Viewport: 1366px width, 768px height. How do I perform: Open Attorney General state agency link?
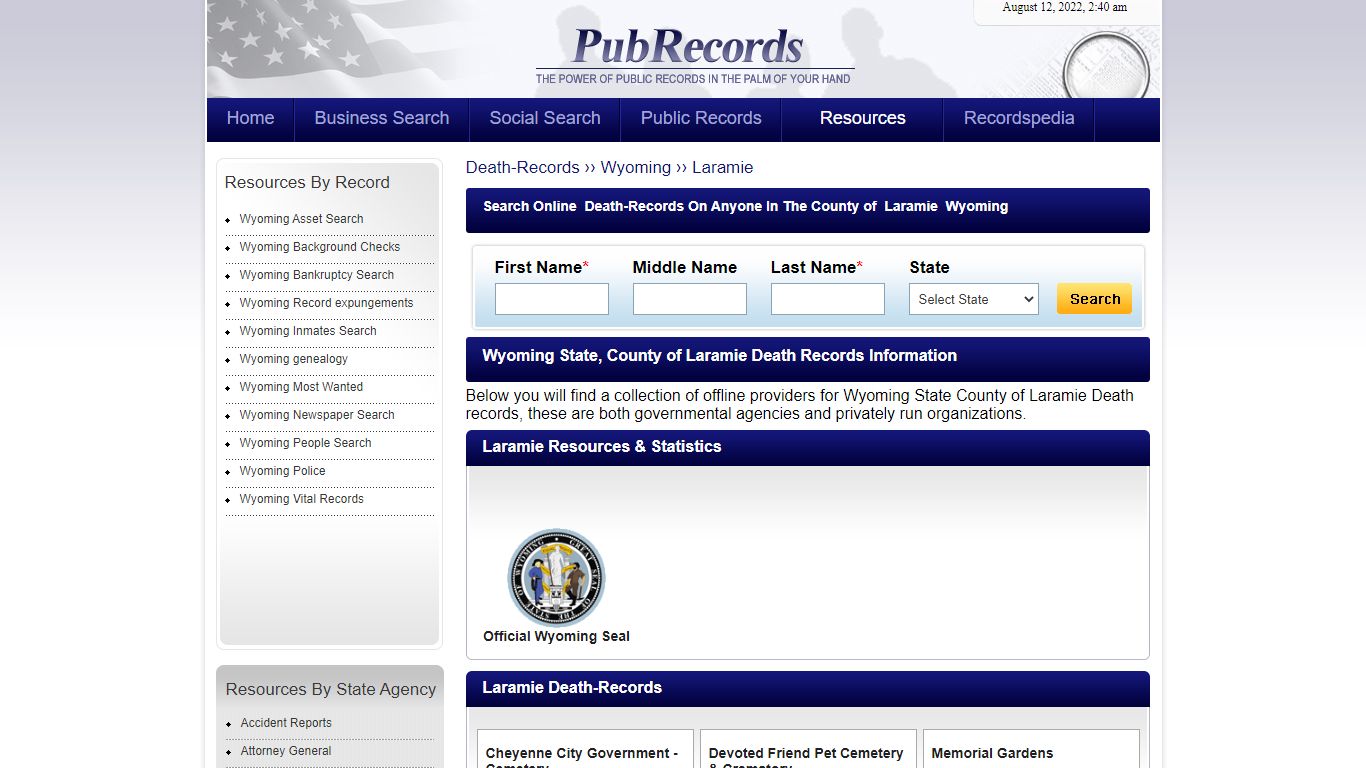tap(286, 751)
